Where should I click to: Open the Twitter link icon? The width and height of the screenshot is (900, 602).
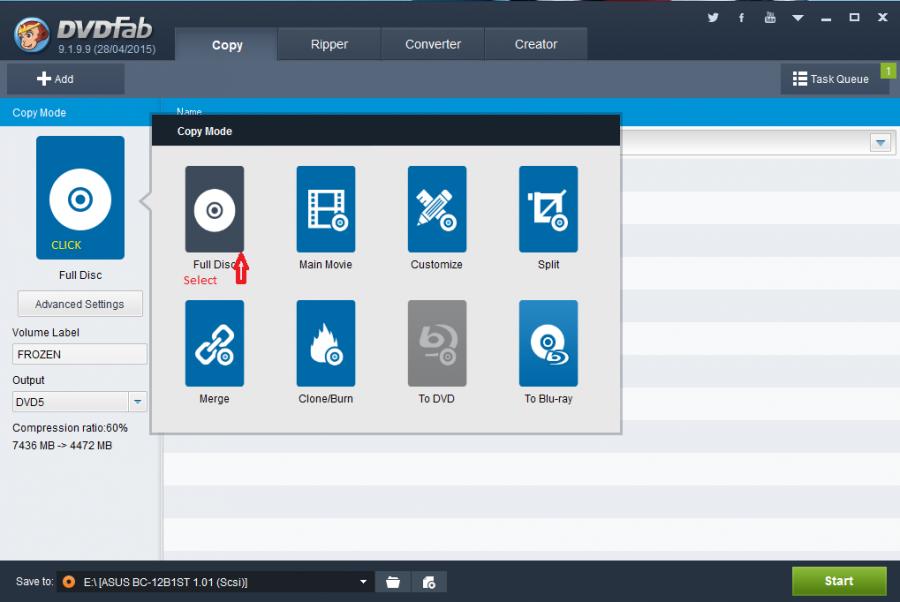coord(713,18)
